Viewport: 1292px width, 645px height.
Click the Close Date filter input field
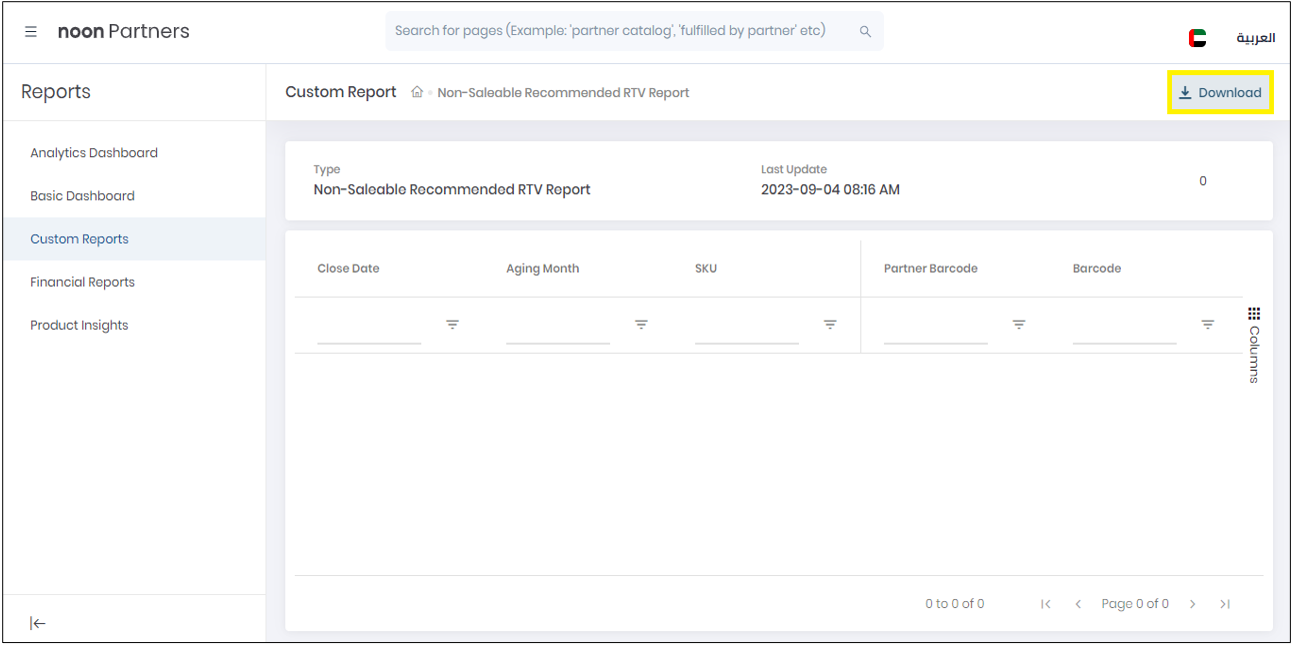pos(369,328)
